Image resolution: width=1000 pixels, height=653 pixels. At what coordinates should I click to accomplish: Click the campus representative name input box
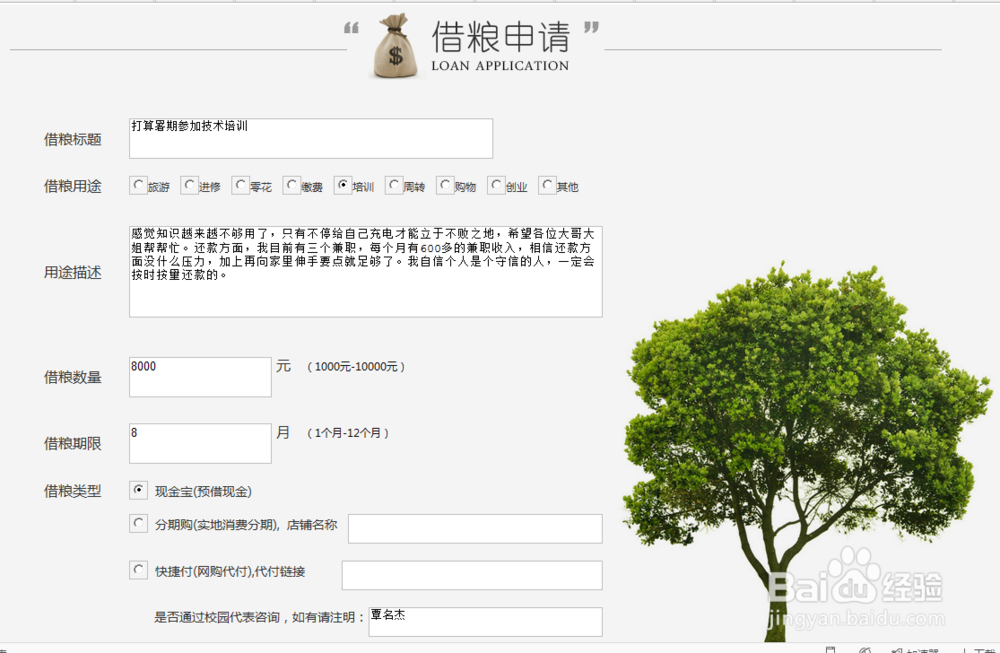pyautogui.click(x=486, y=621)
